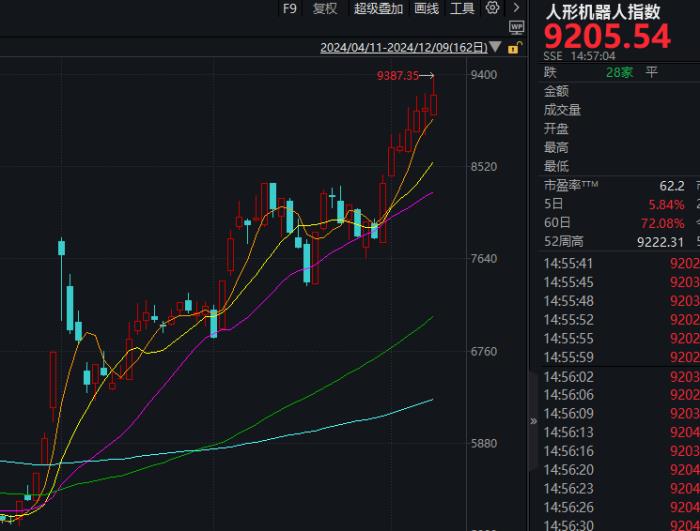Select the 14:56:09 tick row

620,414
